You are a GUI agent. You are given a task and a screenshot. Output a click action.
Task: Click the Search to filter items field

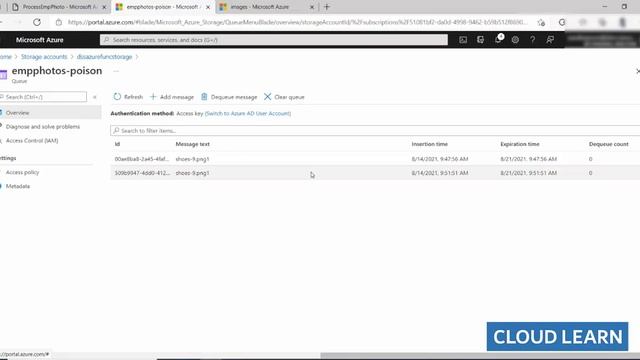point(375,131)
